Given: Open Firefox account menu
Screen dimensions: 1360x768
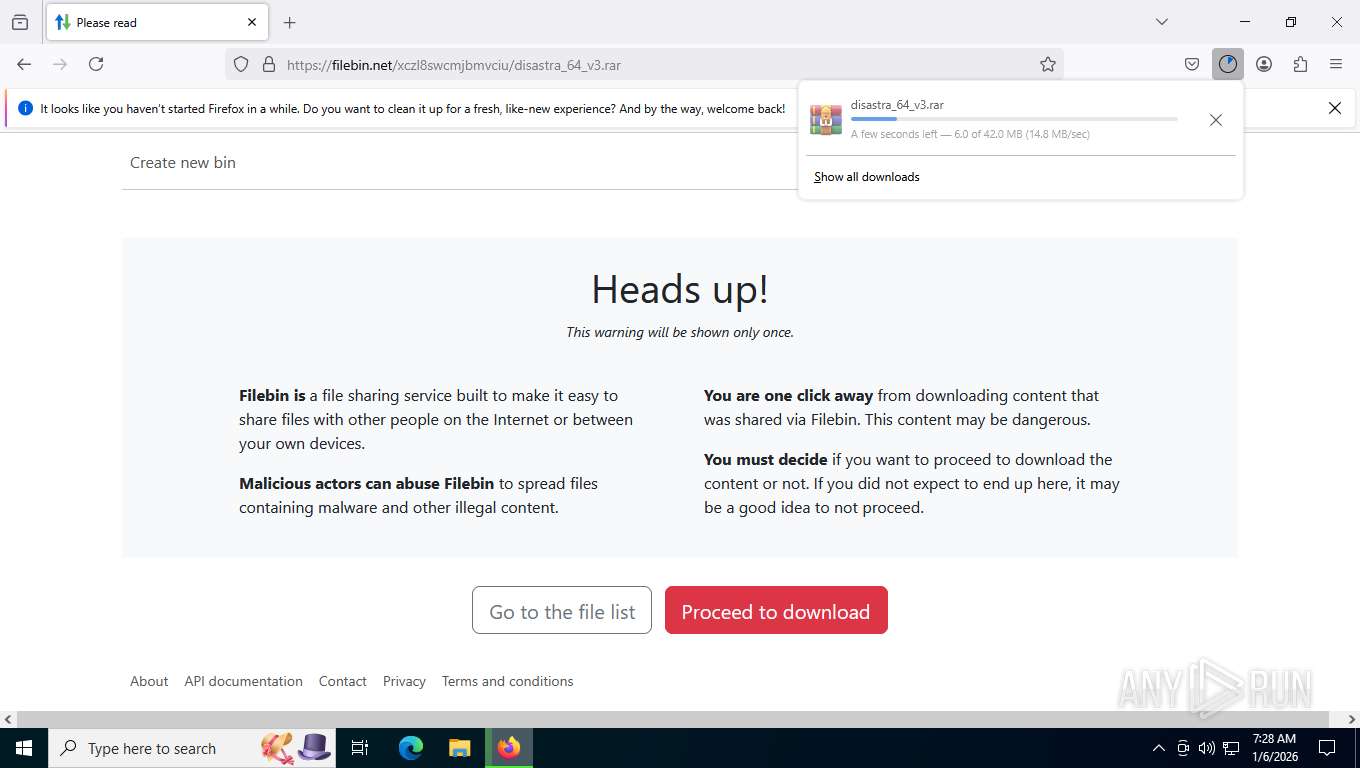Looking at the screenshot, I should pos(1264,64).
